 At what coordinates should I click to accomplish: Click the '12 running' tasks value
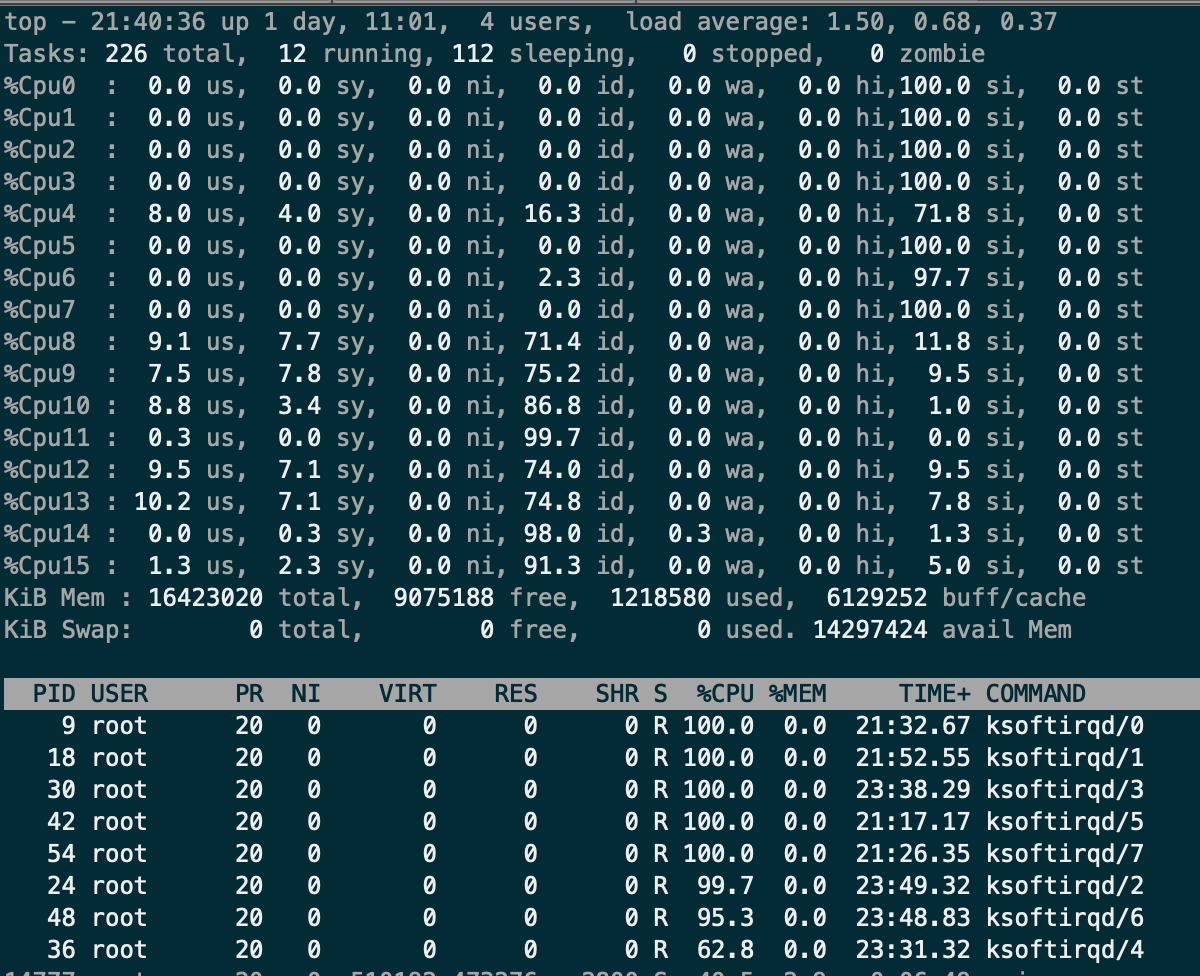coord(350,54)
